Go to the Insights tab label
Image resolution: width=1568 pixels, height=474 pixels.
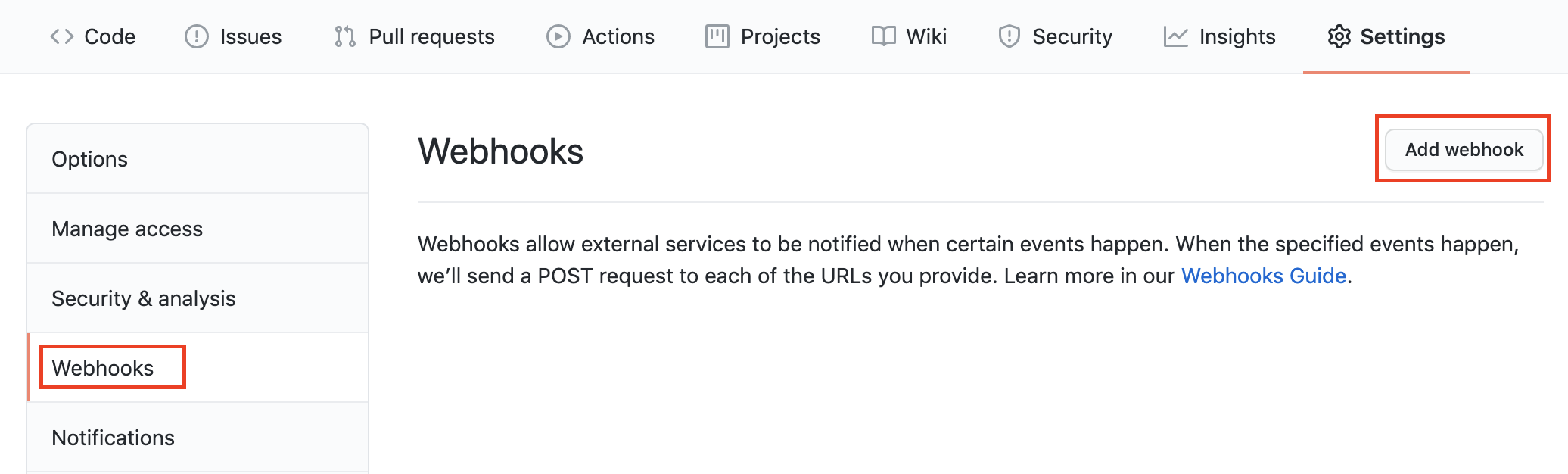click(x=1237, y=36)
